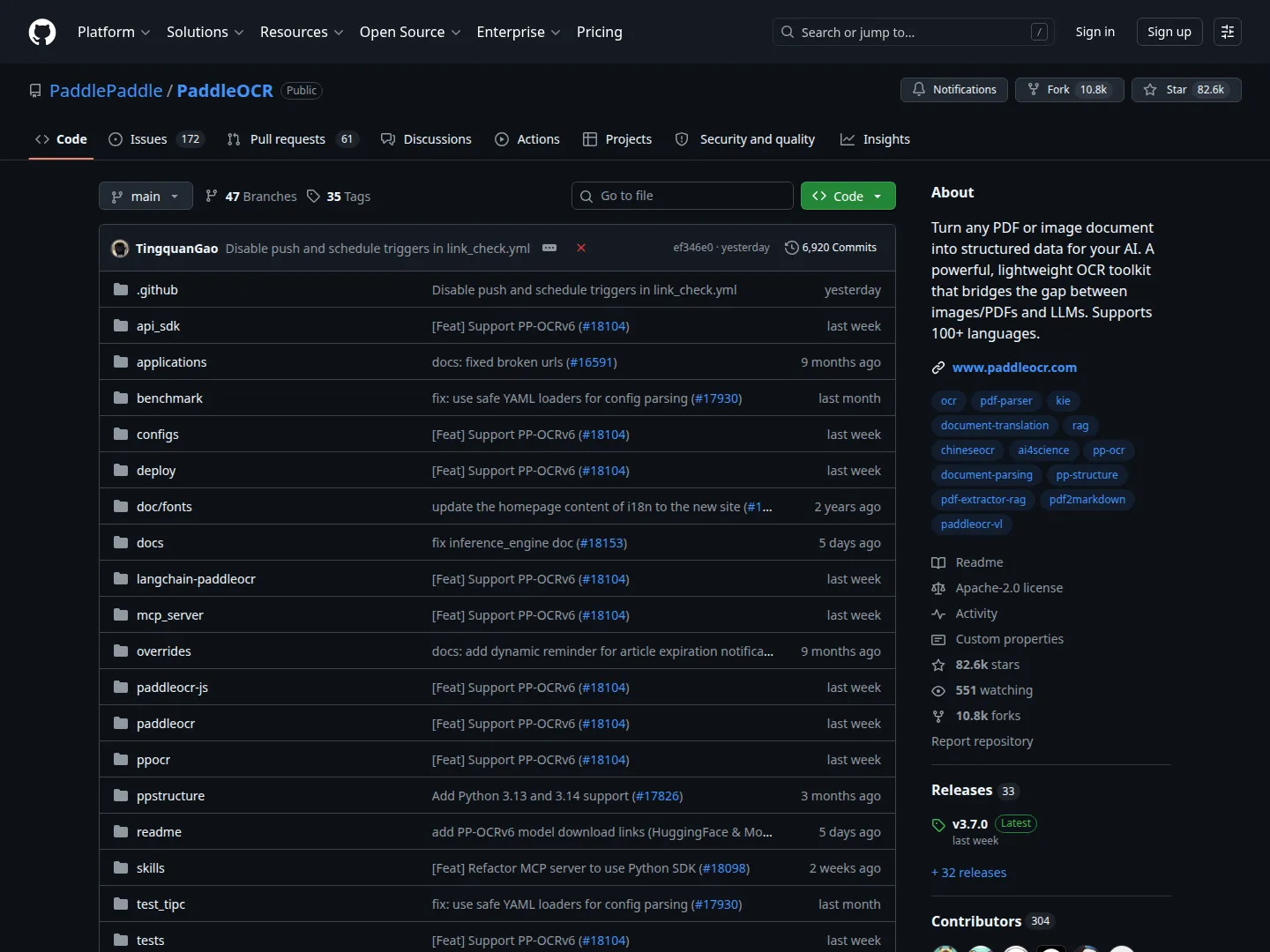Screen dimensions: 1270x952
Task: Click the book icon beside Readme
Action: pos(938,562)
